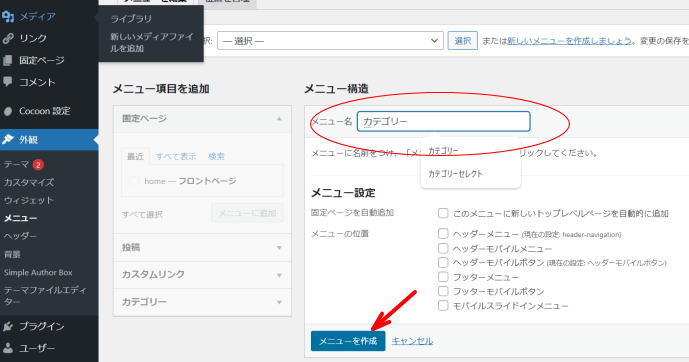Viewport: 689px width, 362px height.
Task: Click the Cocoon 設定 circle icon
Action: coord(8,111)
